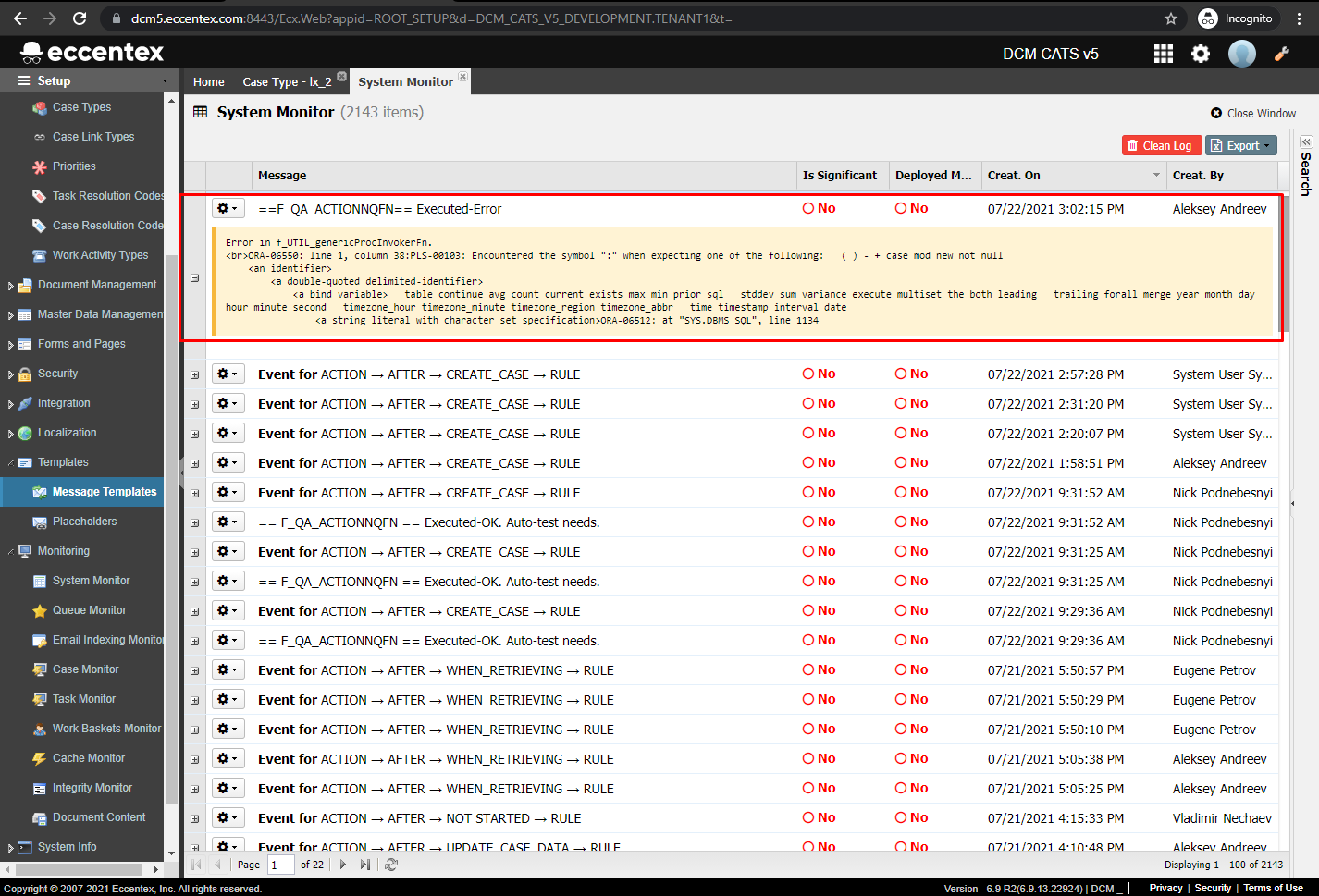Go to next page of the grid
This screenshot has height=896, width=1319.
tap(343, 865)
